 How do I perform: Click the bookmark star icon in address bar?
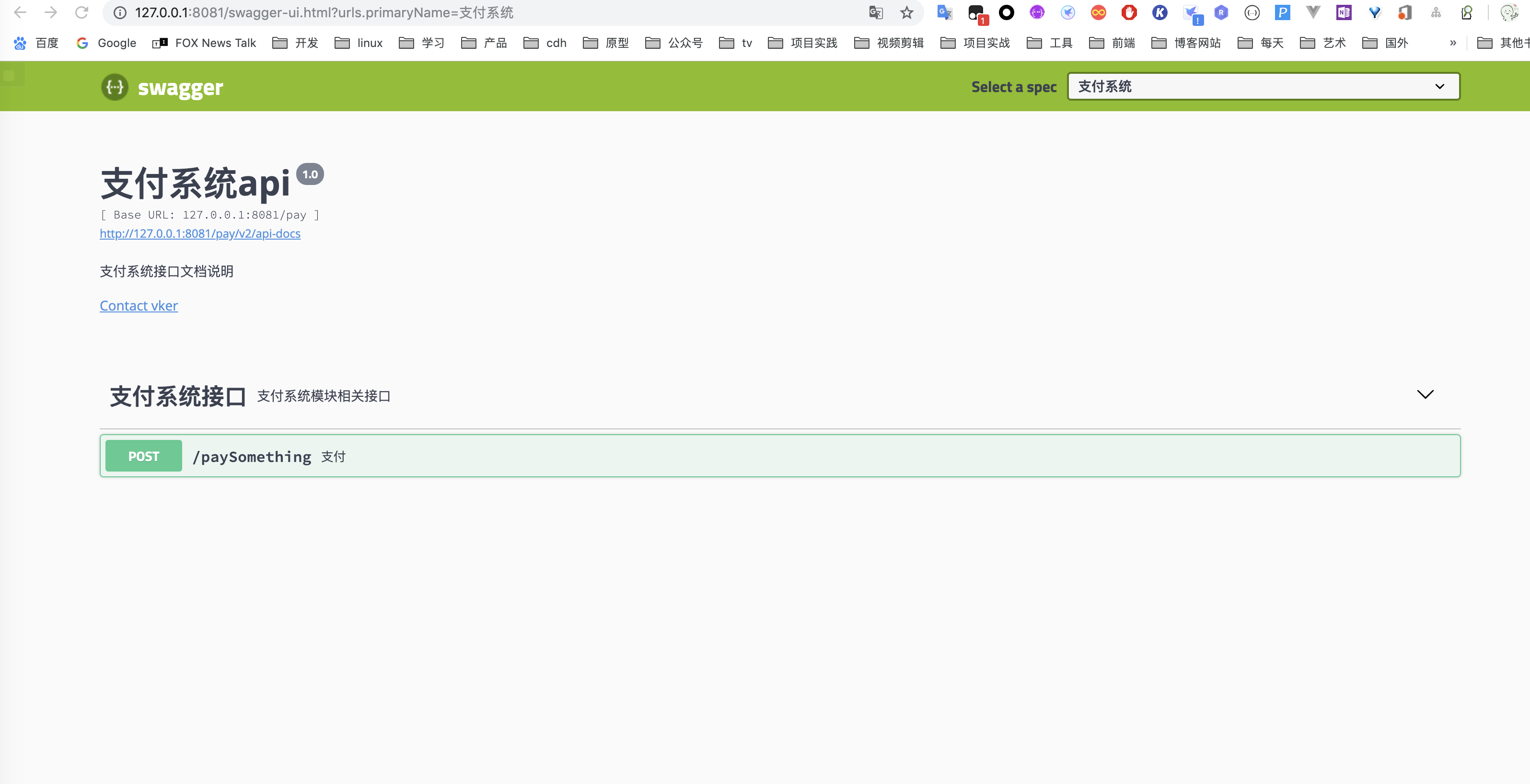point(906,12)
